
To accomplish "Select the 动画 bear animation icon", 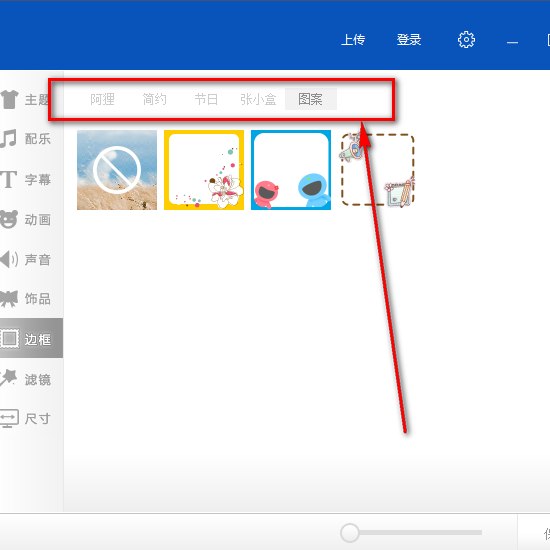I will coord(9,220).
